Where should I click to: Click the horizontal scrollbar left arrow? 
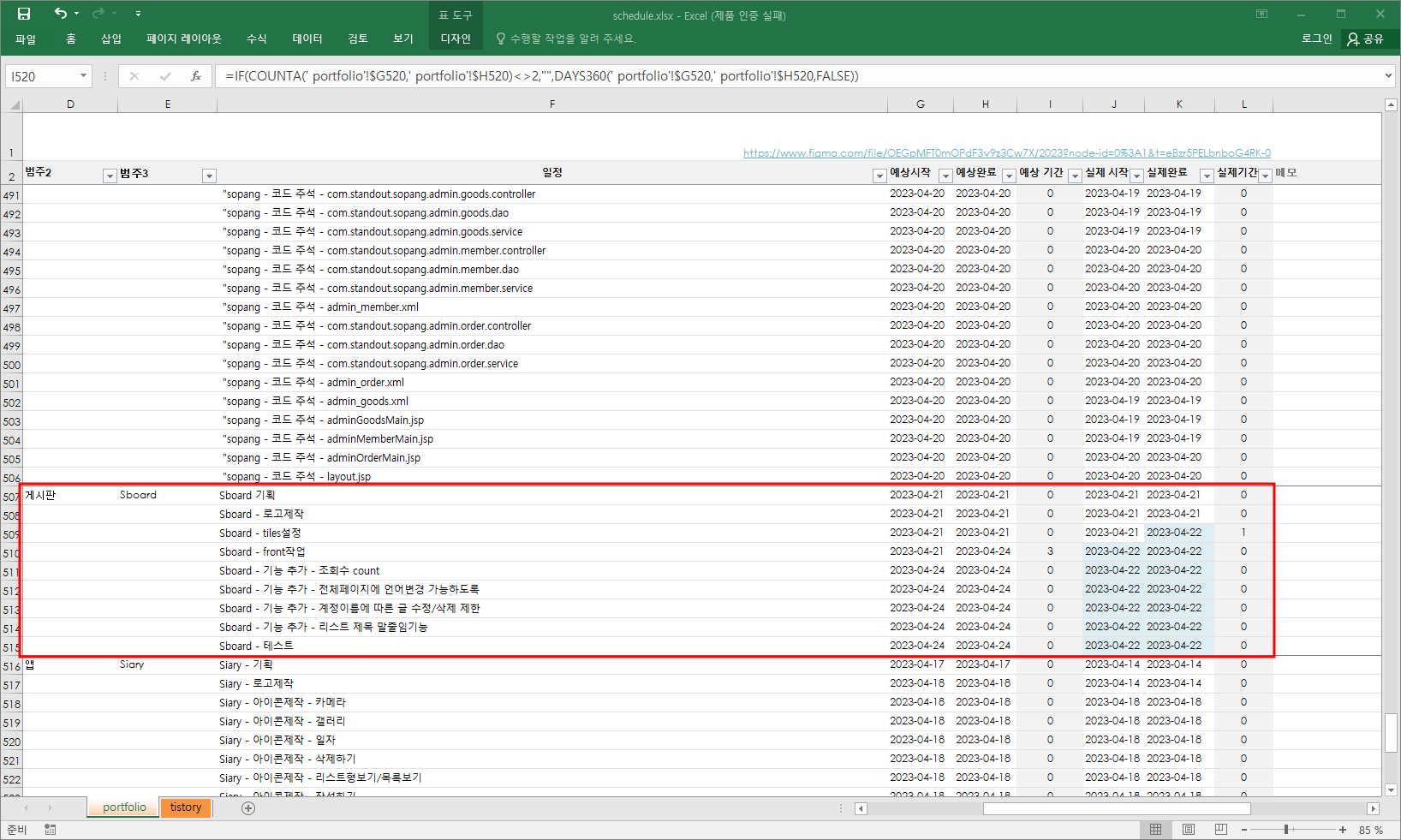pos(861,808)
